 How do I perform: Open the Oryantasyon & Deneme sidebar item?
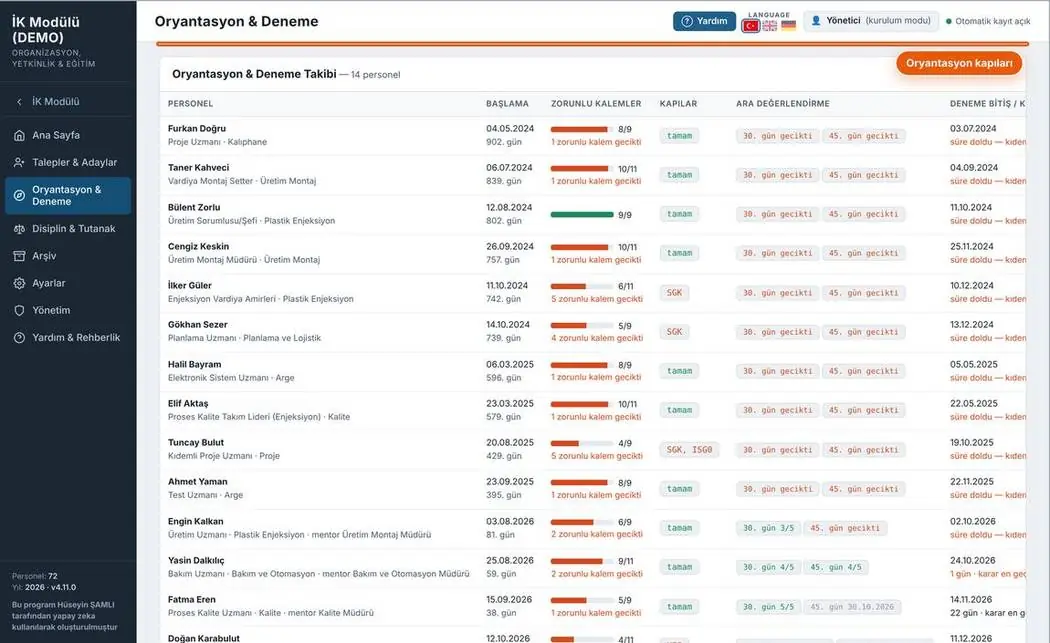pos(68,196)
